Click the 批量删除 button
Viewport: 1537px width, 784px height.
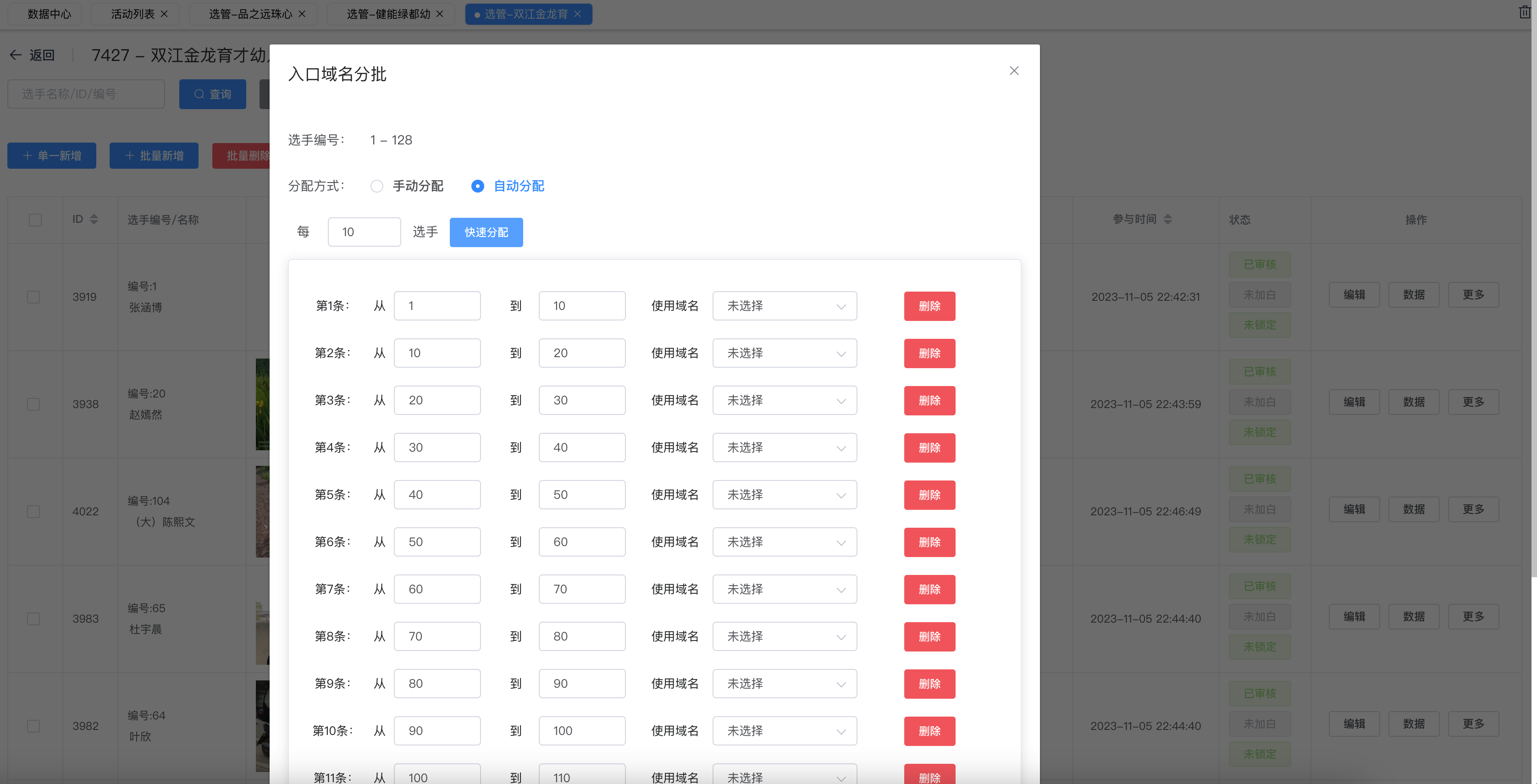[x=241, y=156]
